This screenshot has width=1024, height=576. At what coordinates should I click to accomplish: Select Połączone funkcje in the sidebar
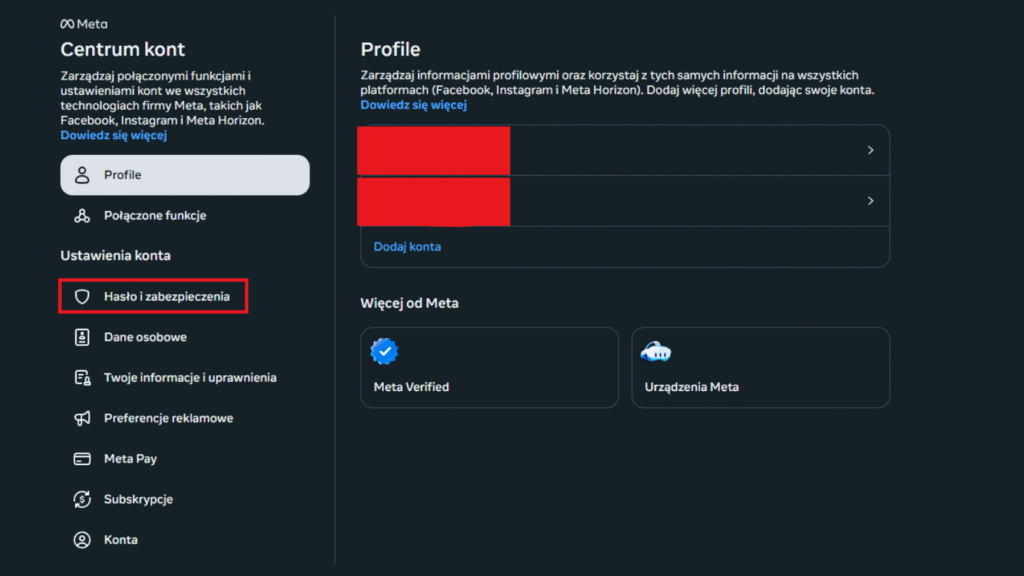pos(185,216)
